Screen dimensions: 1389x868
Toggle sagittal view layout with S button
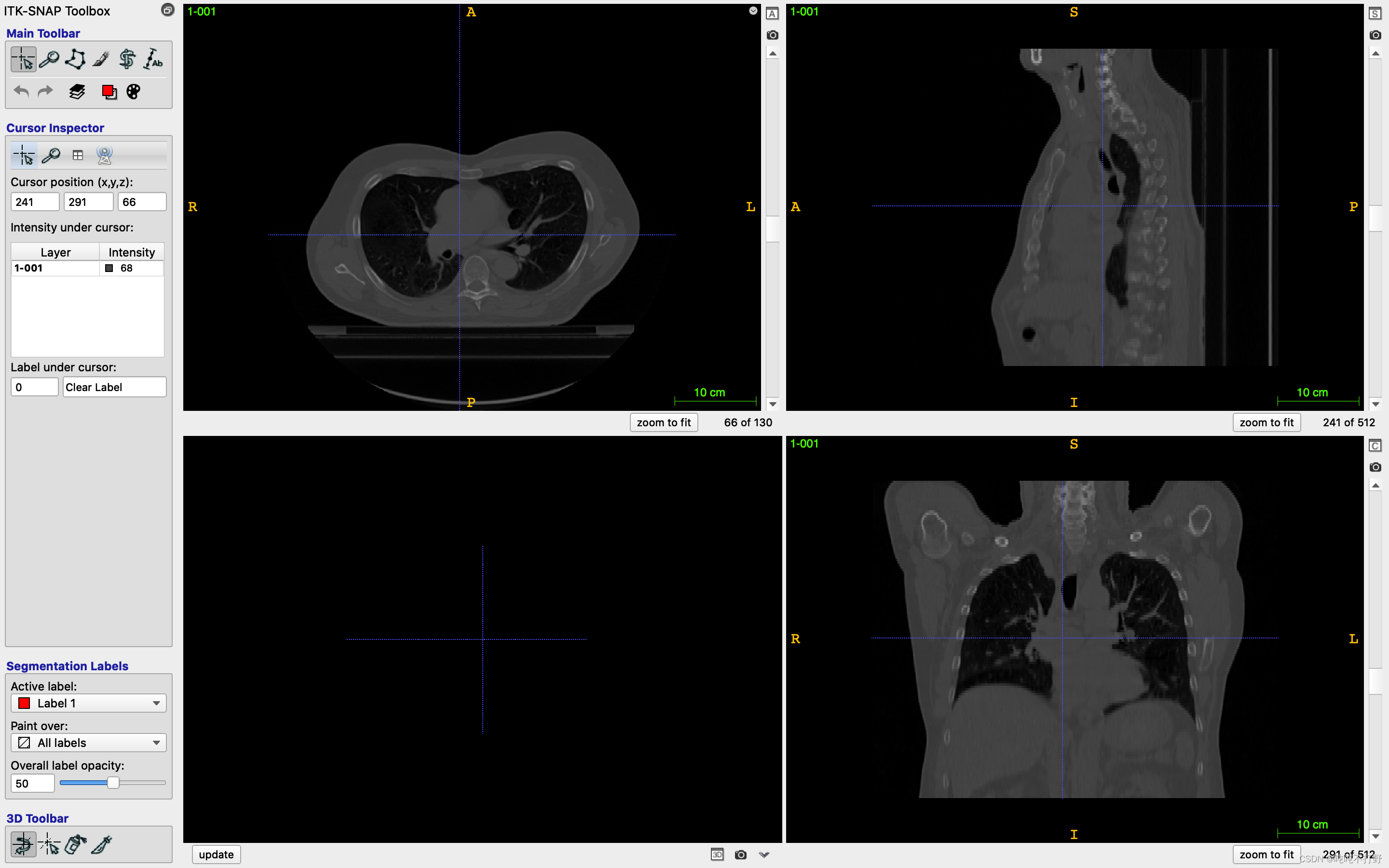1375,14
